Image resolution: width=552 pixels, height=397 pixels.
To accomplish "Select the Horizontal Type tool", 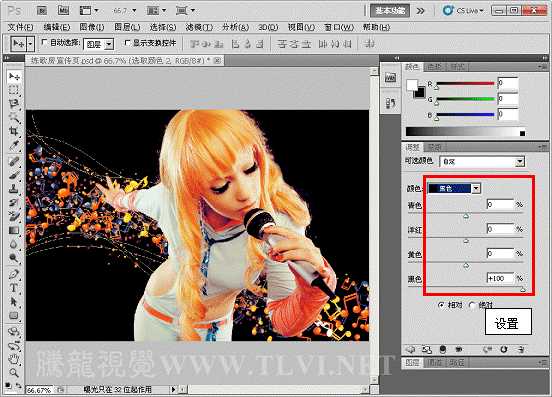I will [x=14, y=288].
